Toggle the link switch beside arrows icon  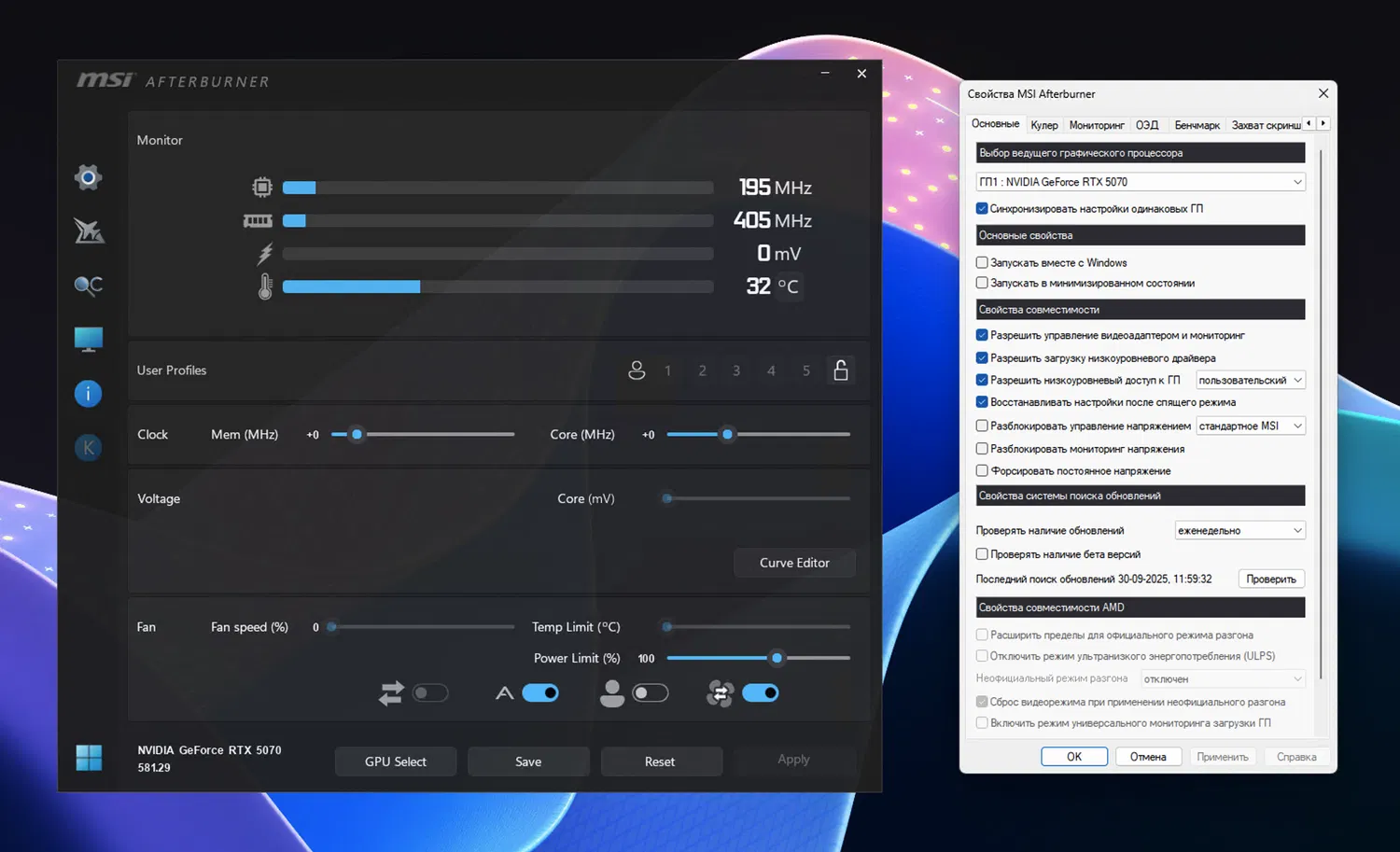coord(430,693)
